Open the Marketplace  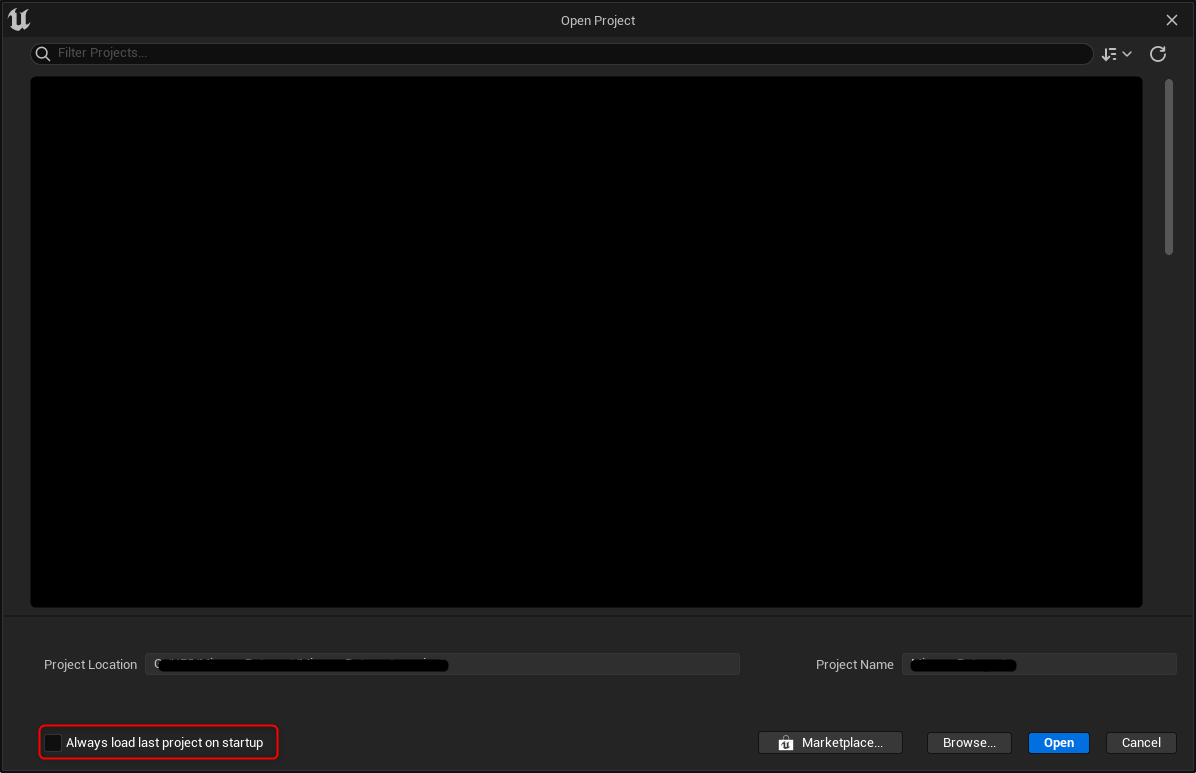830,742
